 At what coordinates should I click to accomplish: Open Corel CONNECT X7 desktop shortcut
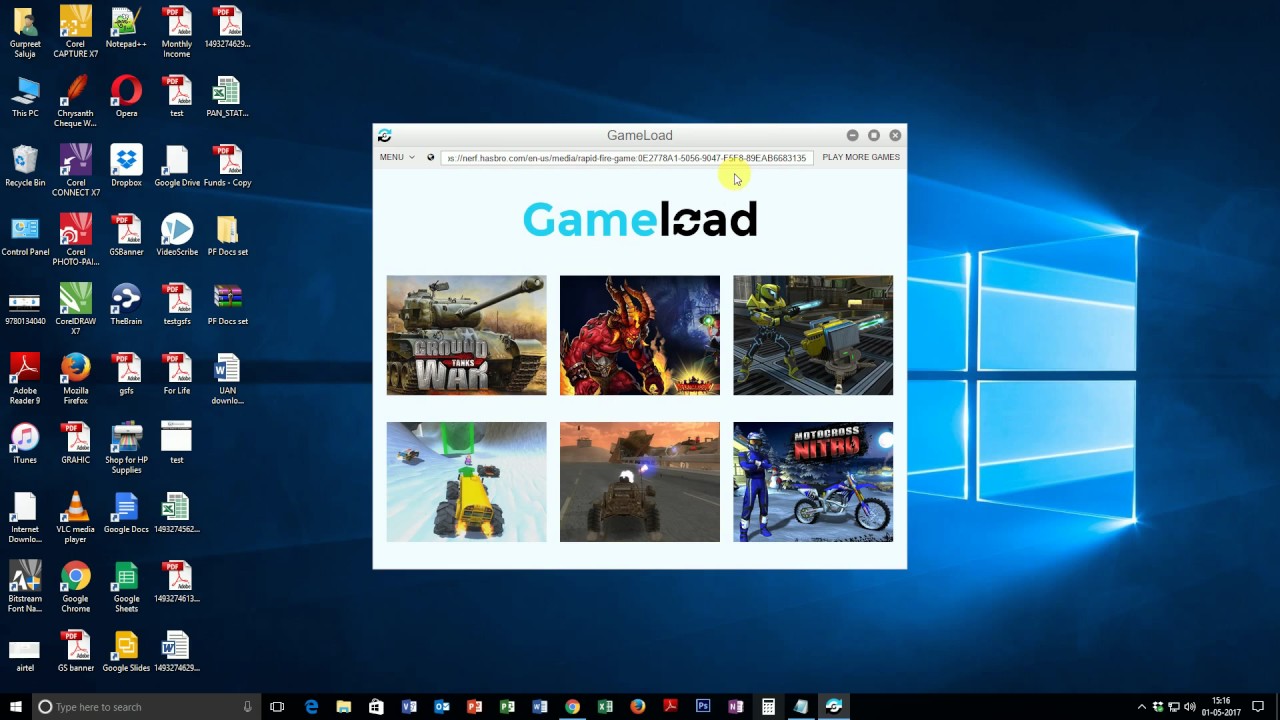click(x=76, y=170)
